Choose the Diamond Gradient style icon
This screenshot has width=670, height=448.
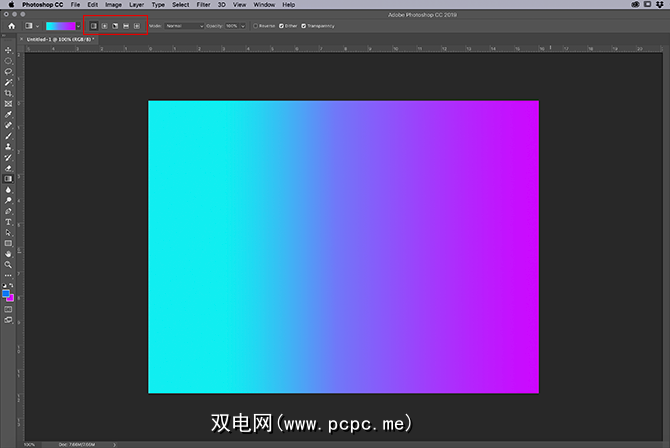tap(137, 25)
